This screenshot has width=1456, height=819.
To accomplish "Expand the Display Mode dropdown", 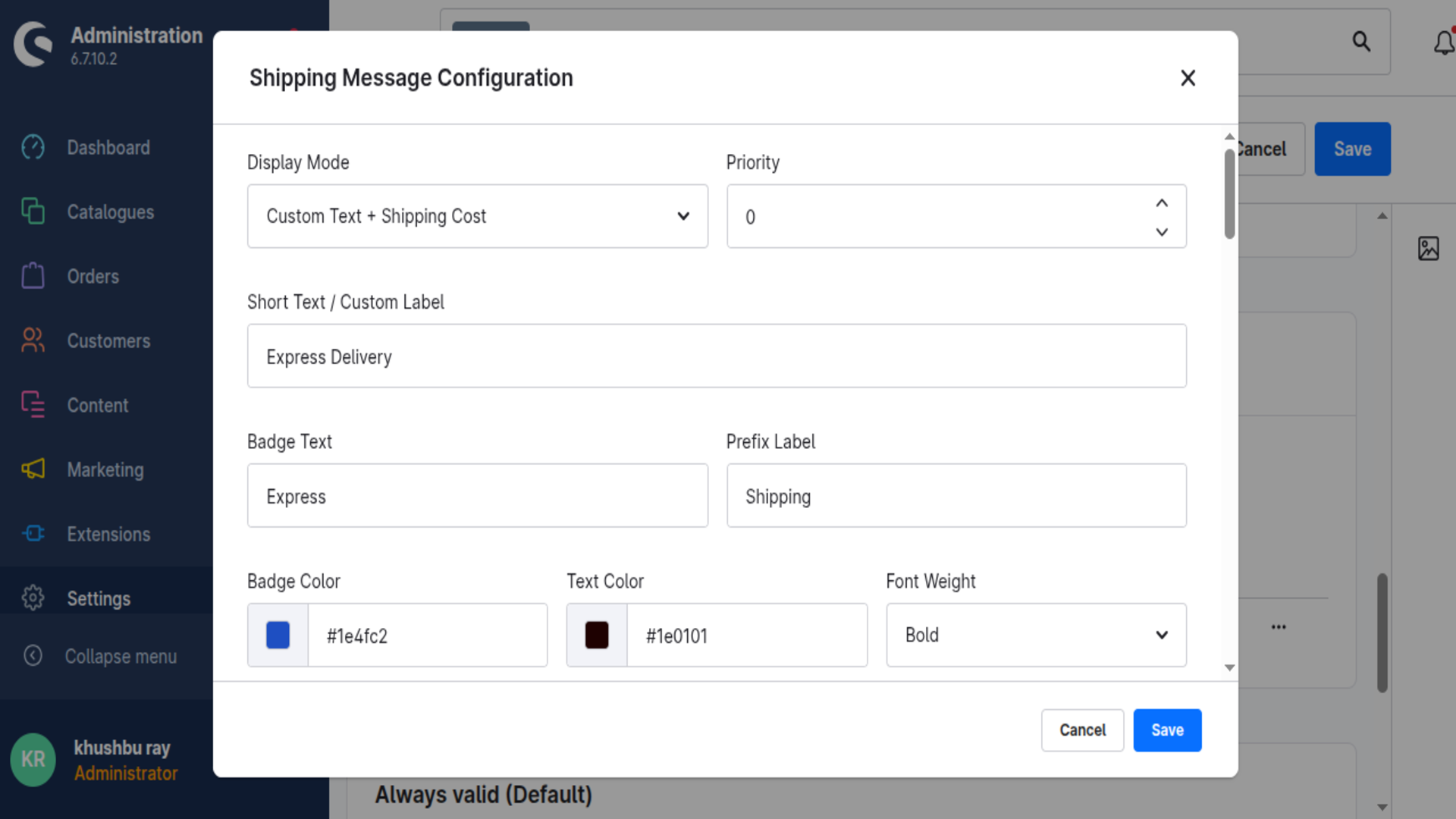I will point(478,216).
